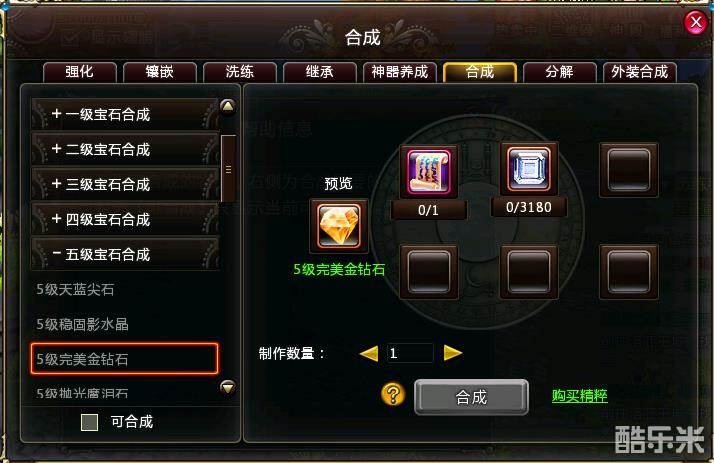
Task: Click the scroll-down arrow of the gem list
Action: click(228, 387)
